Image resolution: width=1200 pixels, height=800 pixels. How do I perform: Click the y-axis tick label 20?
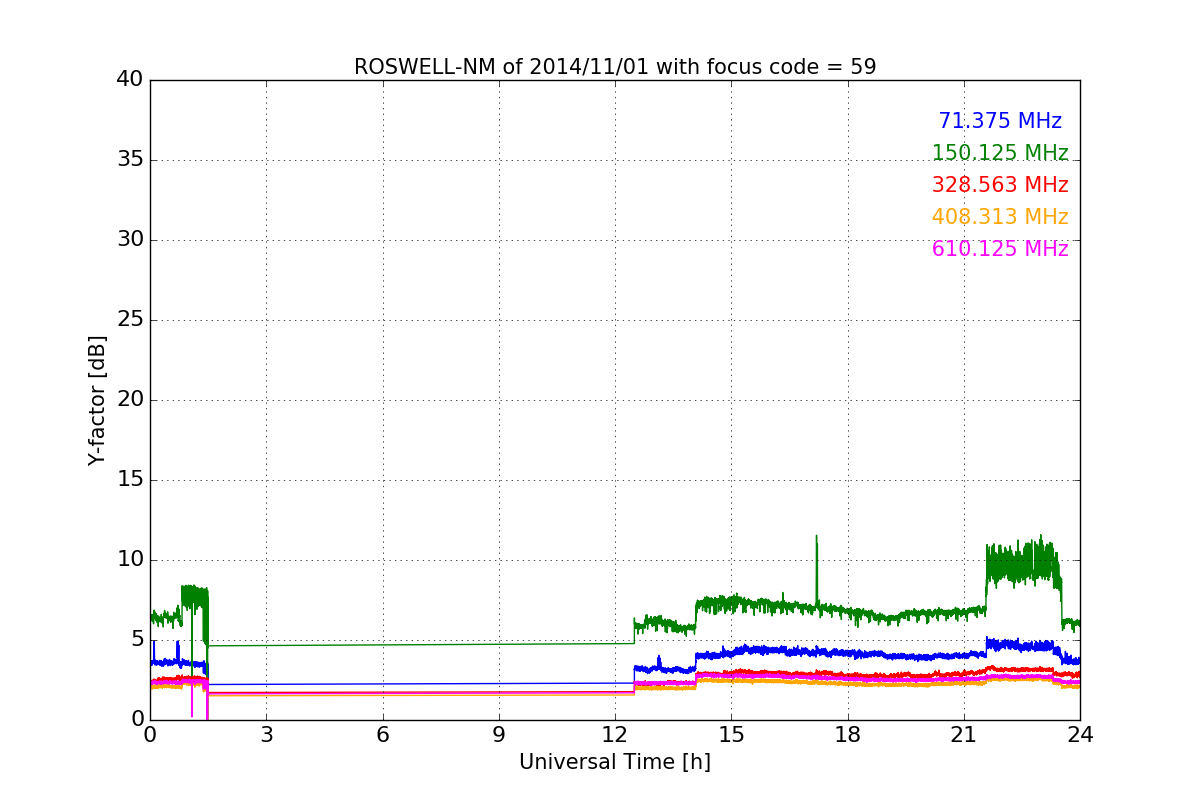click(130, 400)
